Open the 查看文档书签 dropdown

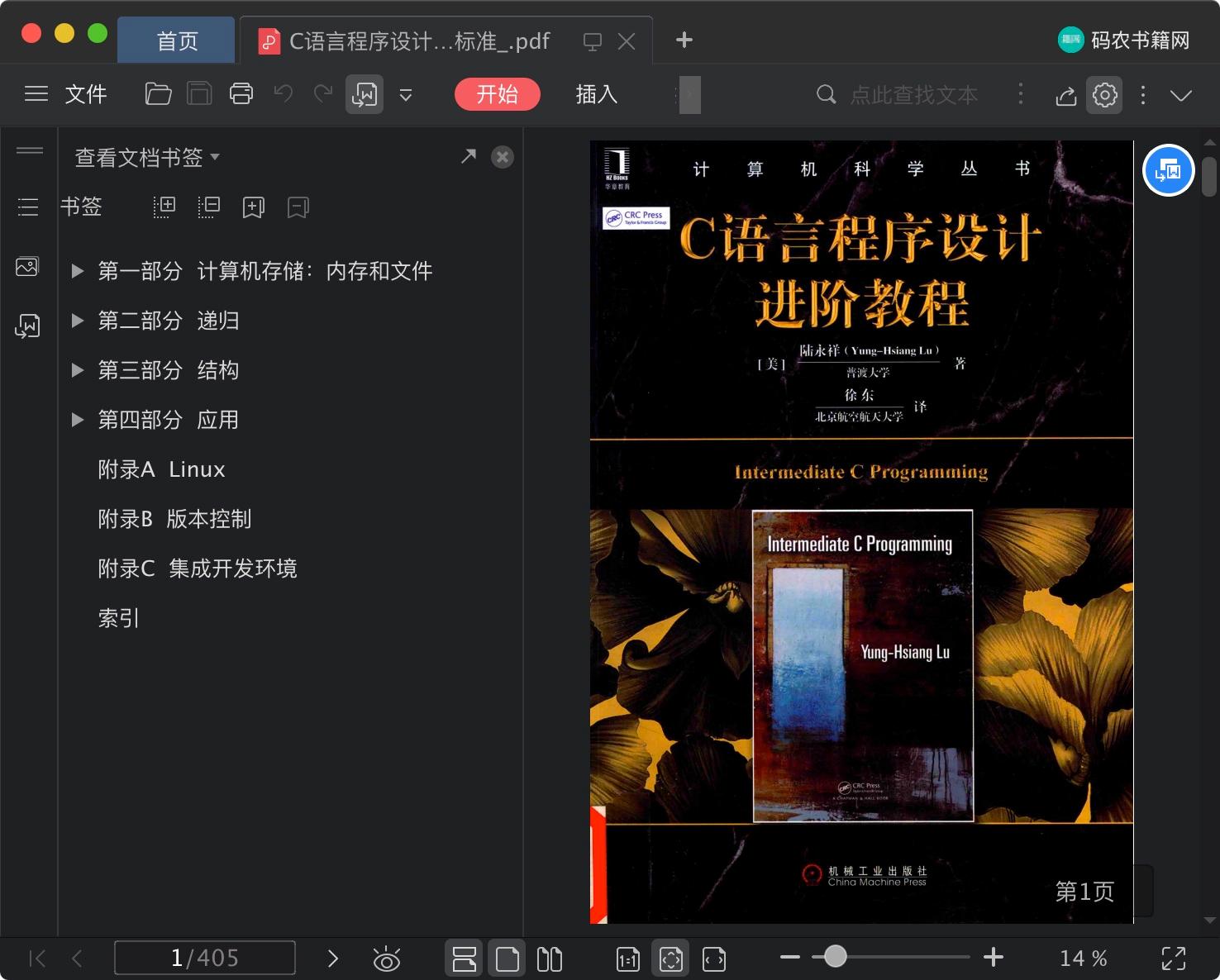147,157
